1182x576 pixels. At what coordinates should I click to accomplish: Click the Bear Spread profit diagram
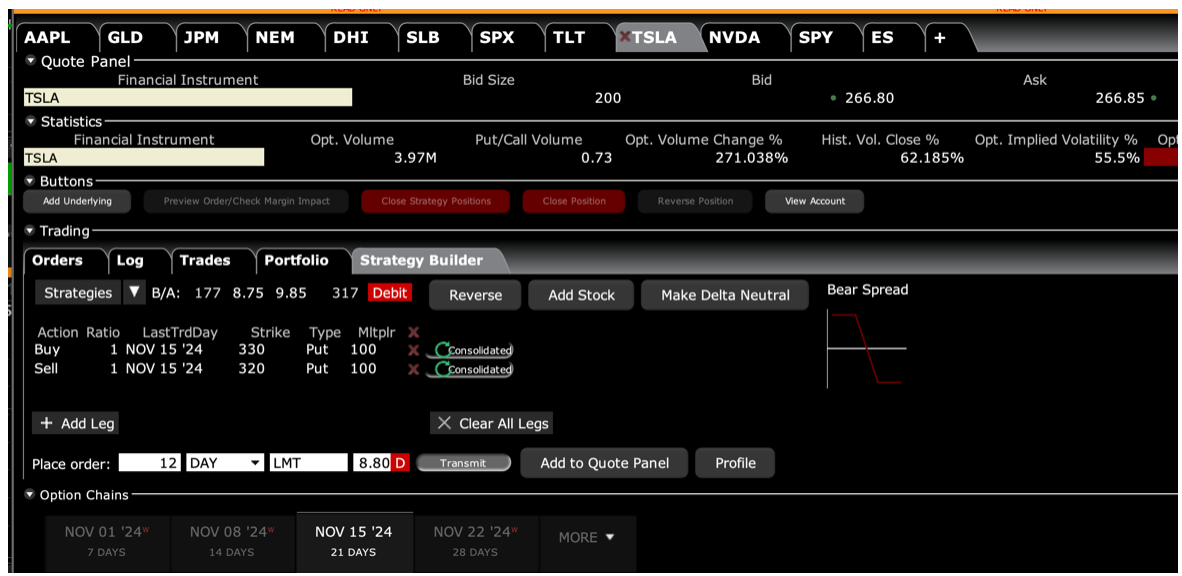(866, 348)
